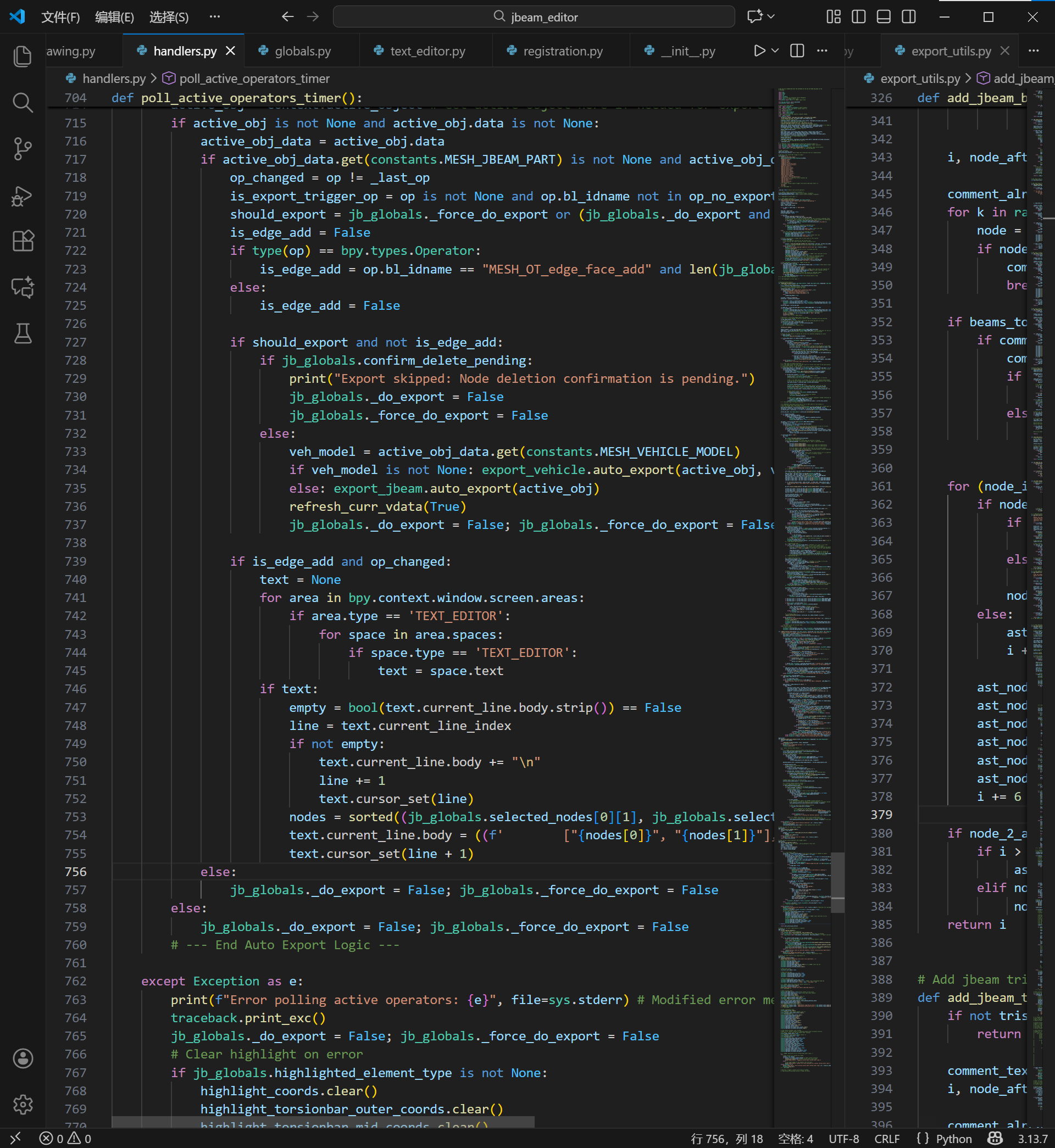
Task: Switch to the globals.py tab
Action: (303, 51)
